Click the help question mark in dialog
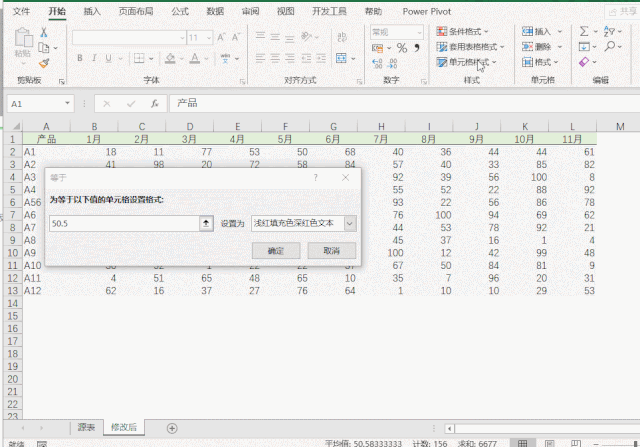The height and width of the screenshot is (447, 640). point(316,177)
